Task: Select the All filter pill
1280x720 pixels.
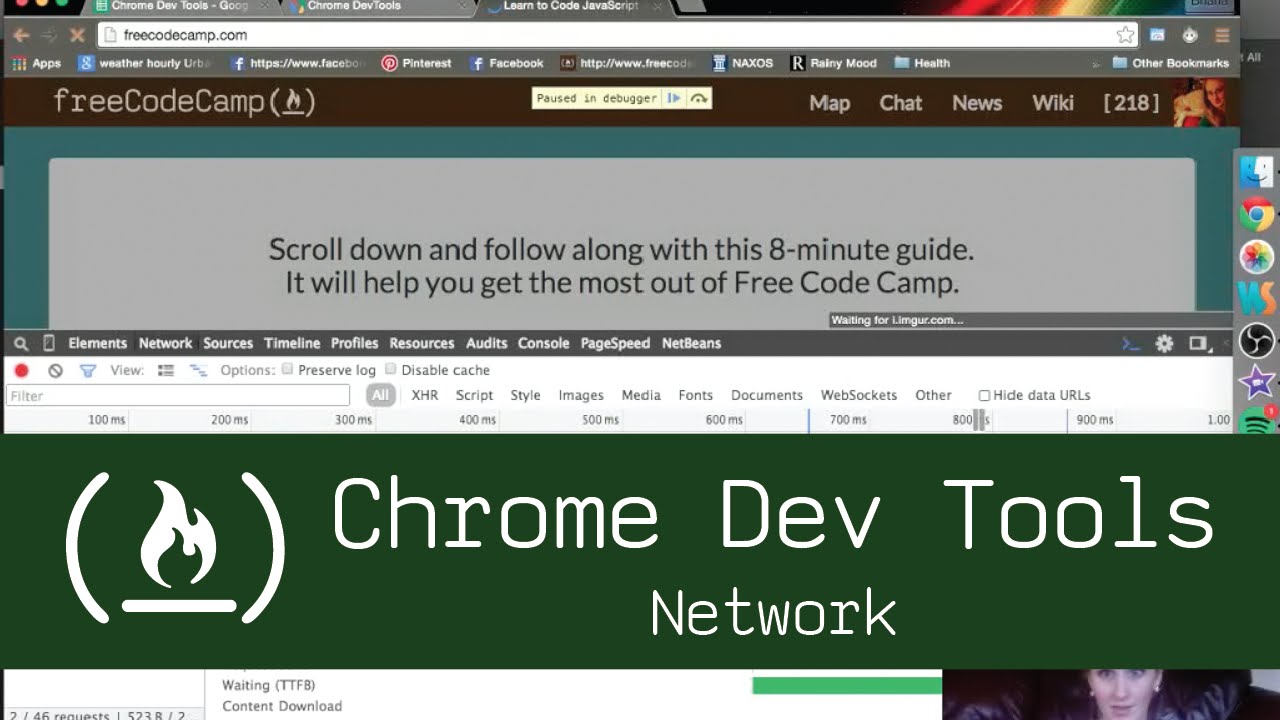Action: tap(380, 395)
